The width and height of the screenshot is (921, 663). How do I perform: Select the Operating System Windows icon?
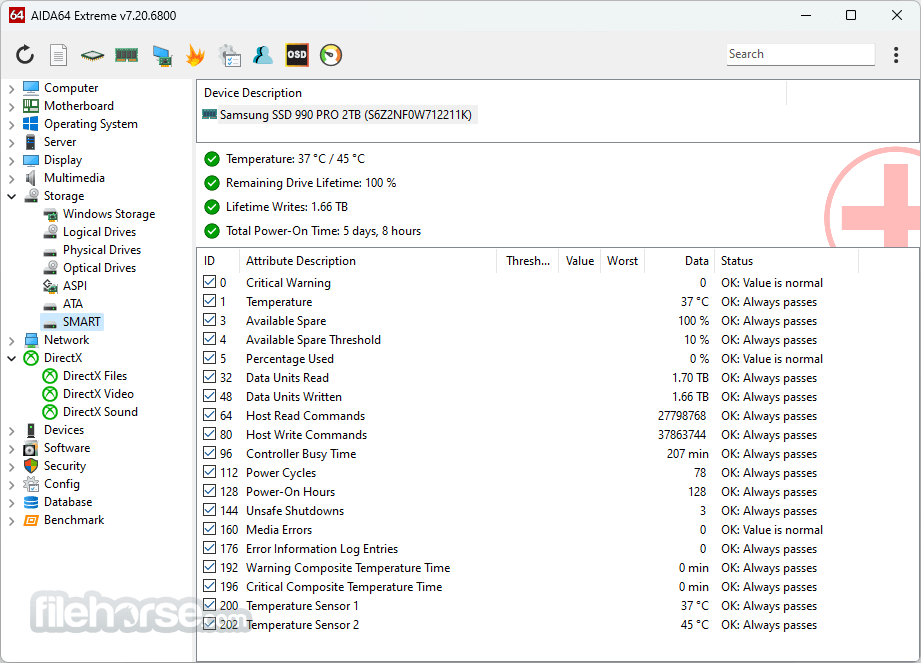(31, 124)
